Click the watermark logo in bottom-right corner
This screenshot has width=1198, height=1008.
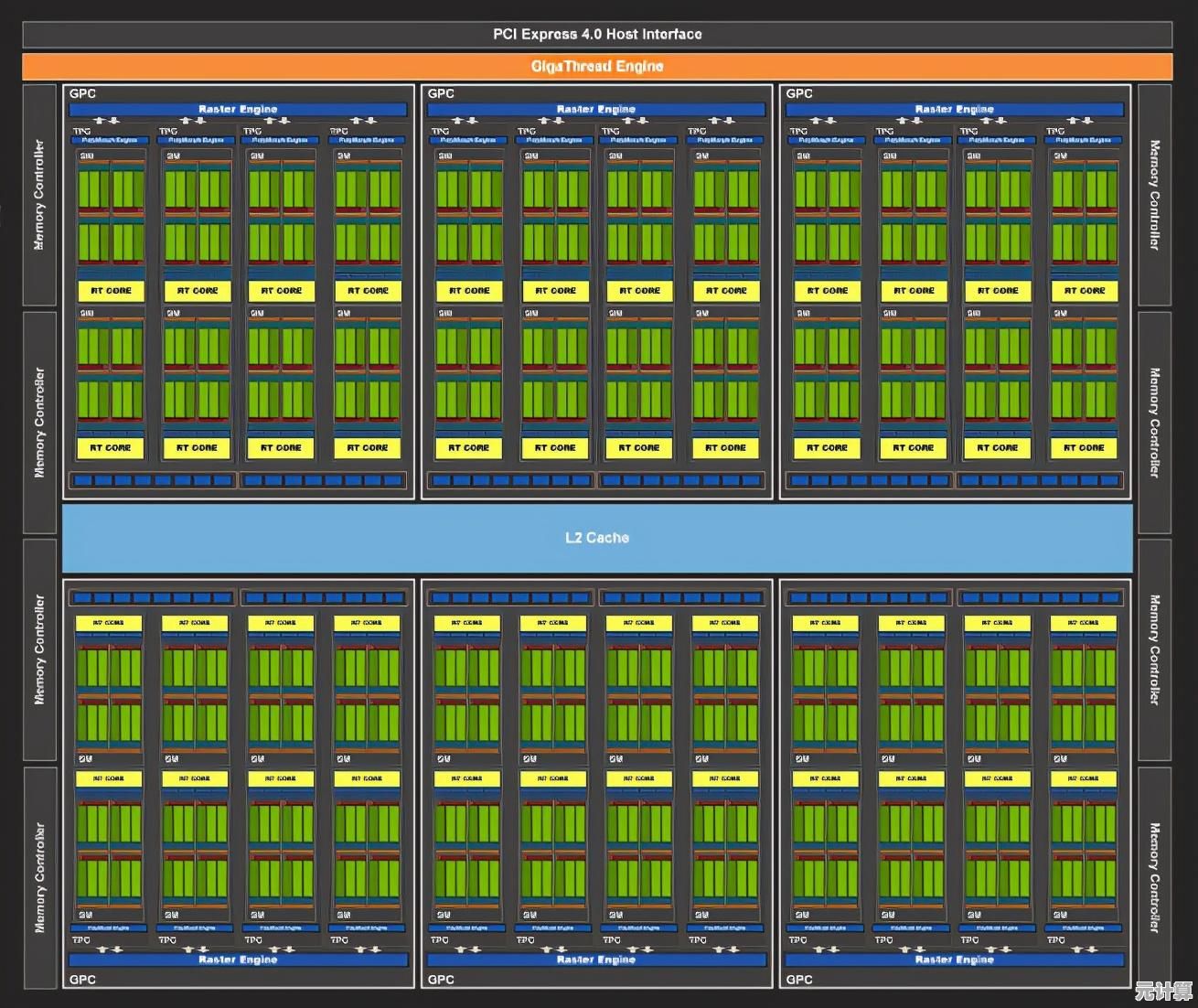click(x=1163, y=991)
